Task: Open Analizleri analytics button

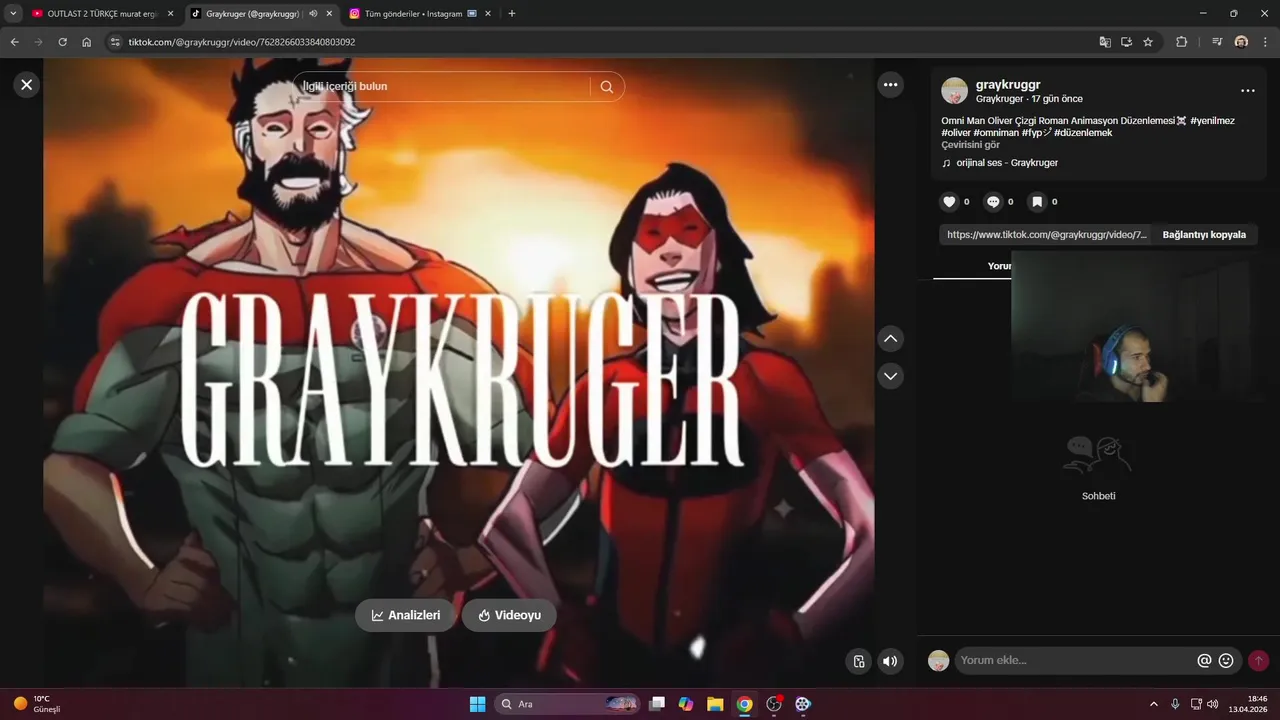Action: [405, 615]
